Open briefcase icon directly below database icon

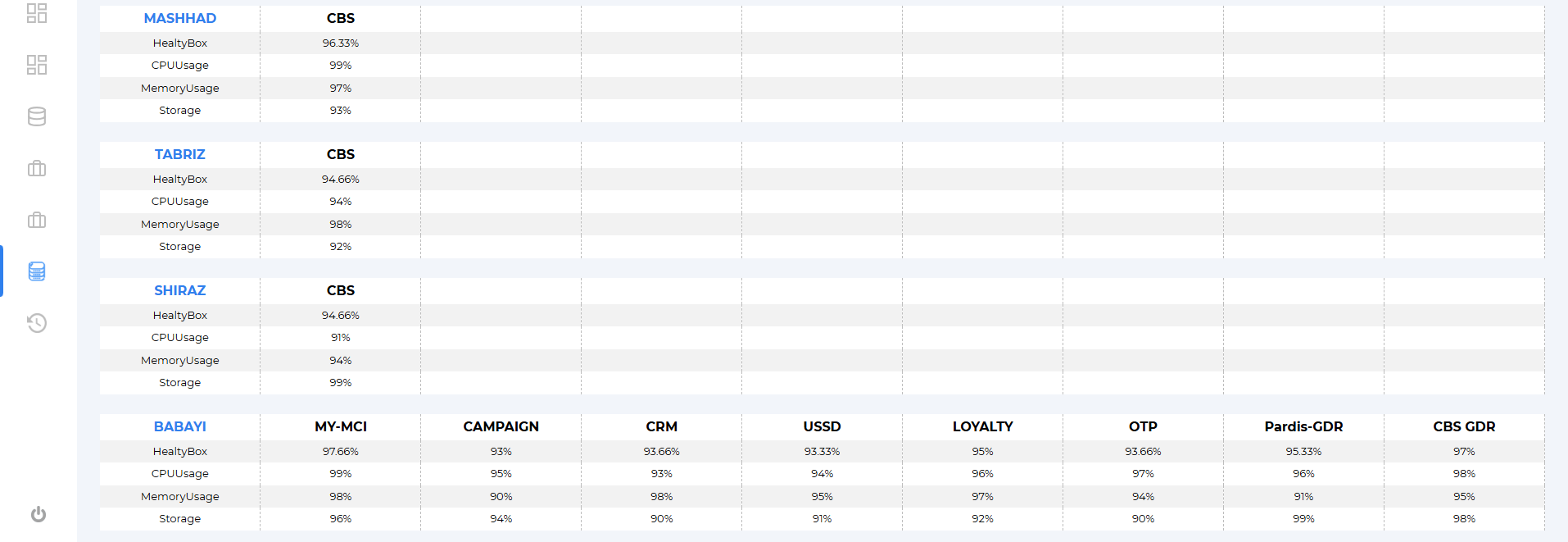pos(37,168)
